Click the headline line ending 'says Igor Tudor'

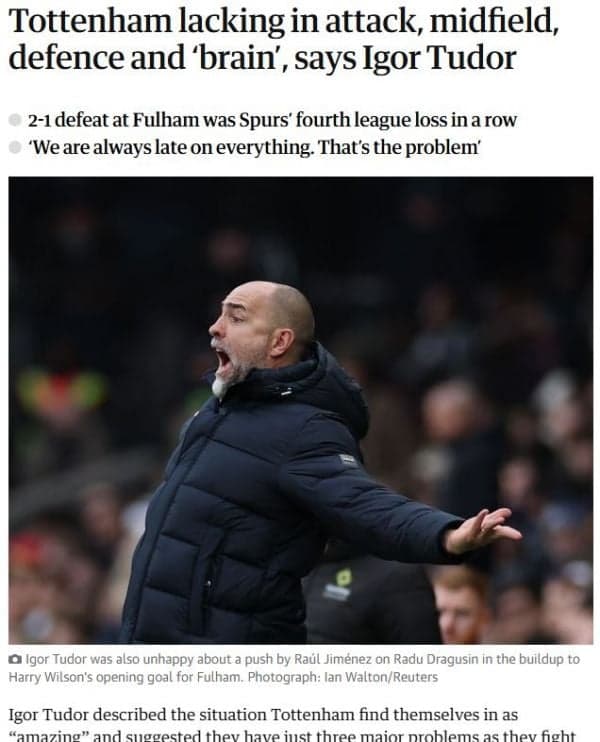tap(262, 59)
